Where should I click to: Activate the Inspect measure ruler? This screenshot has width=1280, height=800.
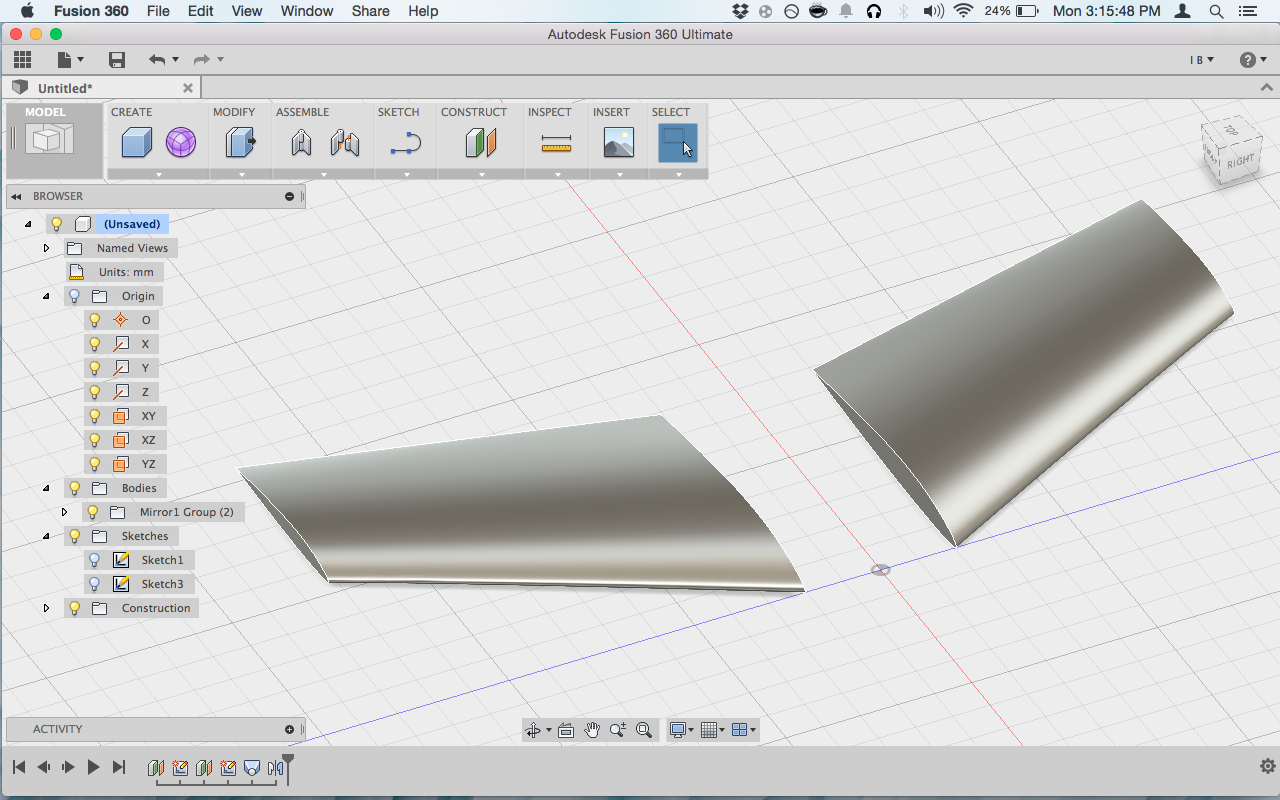(556, 144)
